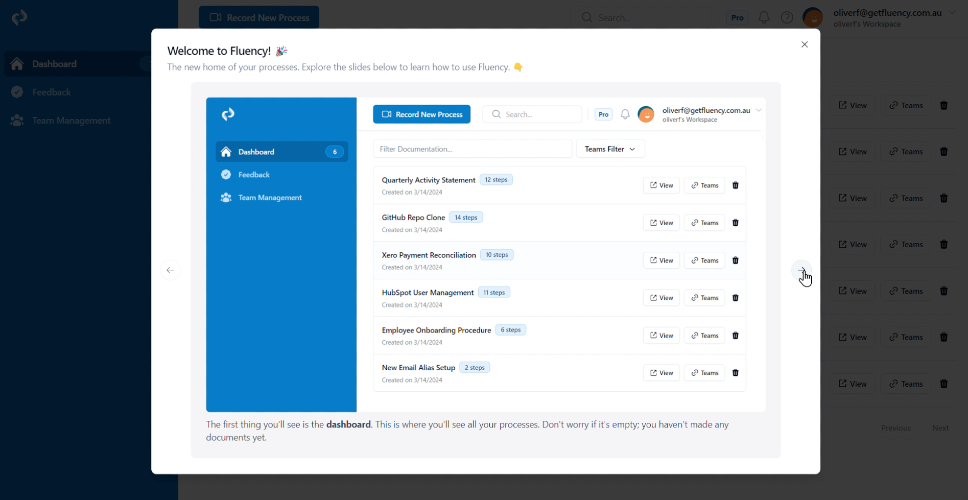Open the background help question mark icon
The width and height of the screenshot is (968, 500).
click(x=786, y=17)
